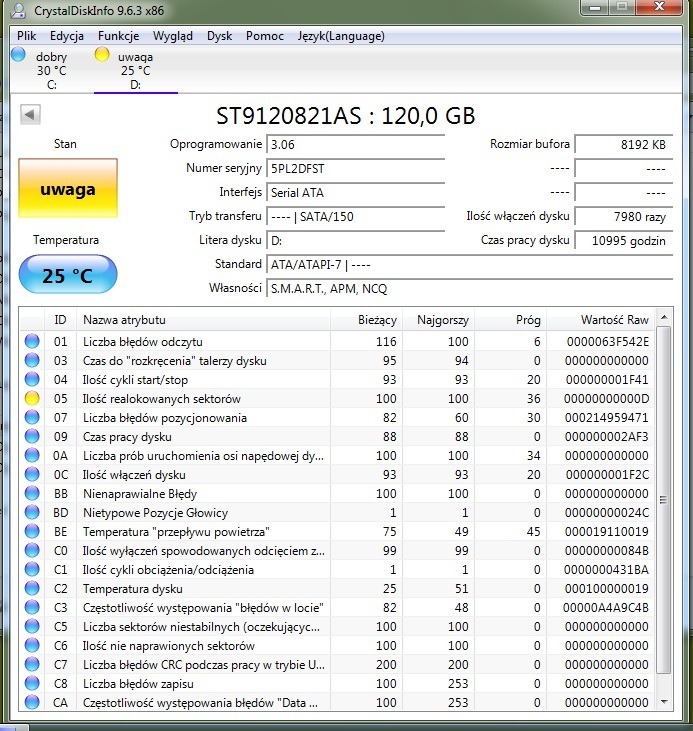The width and height of the screenshot is (693, 731).
Task: Select the 'Ilość realokowanych sektorów' row
Action: (200, 399)
